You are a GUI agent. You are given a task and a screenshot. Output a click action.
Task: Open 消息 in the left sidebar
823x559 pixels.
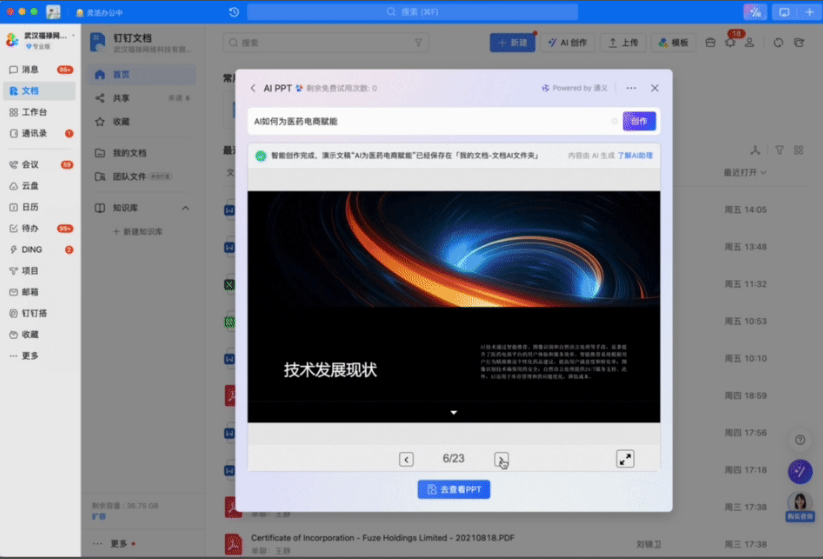point(30,70)
